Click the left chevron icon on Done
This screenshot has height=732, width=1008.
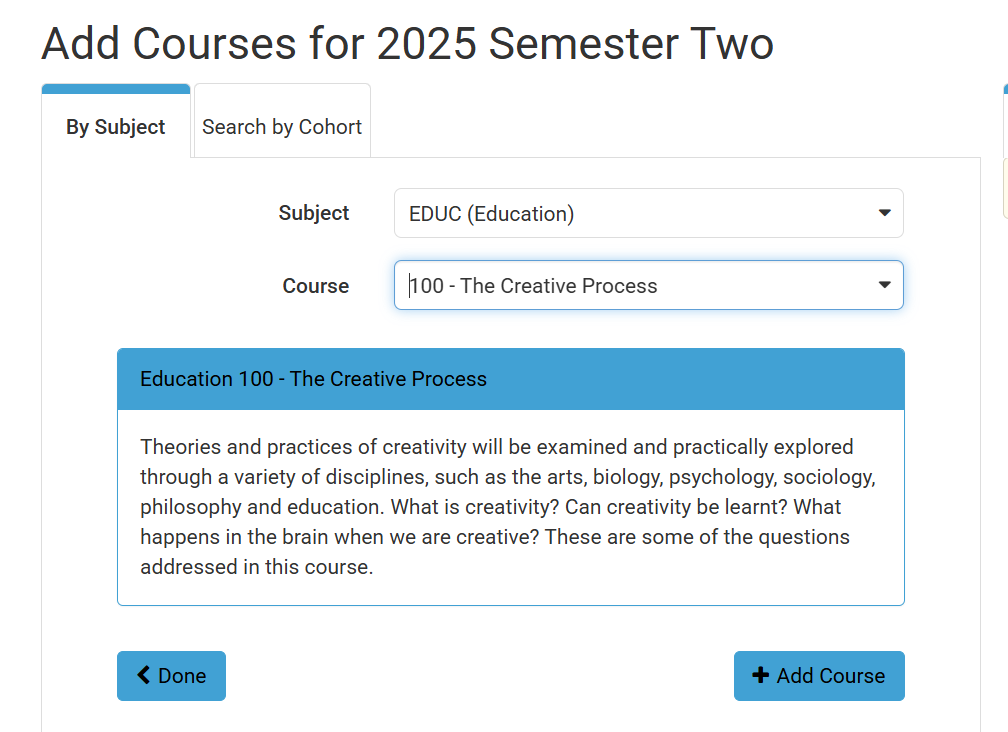pyautogui.click(x=143, y=675)
